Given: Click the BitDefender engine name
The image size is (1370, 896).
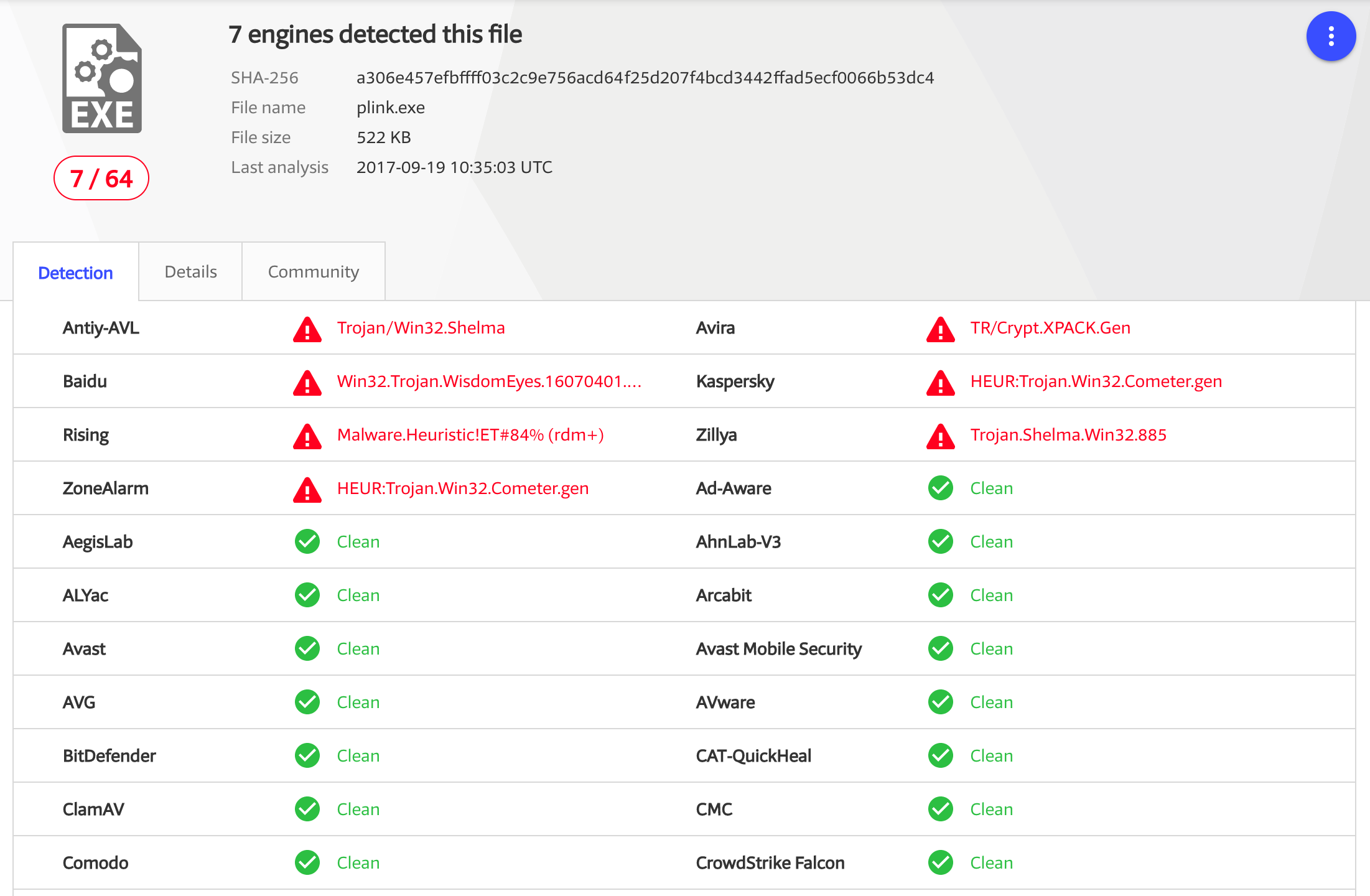Looking at the screenshot, I should point(110,756).
